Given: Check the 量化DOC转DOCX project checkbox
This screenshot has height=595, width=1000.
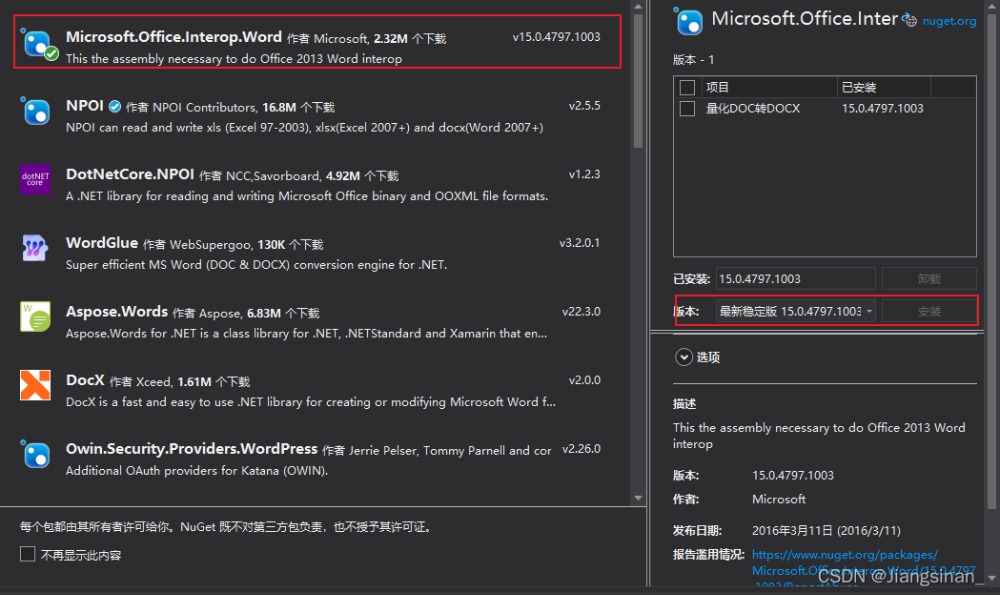Looking at the screenshot, I should click(x=687, y=109).
